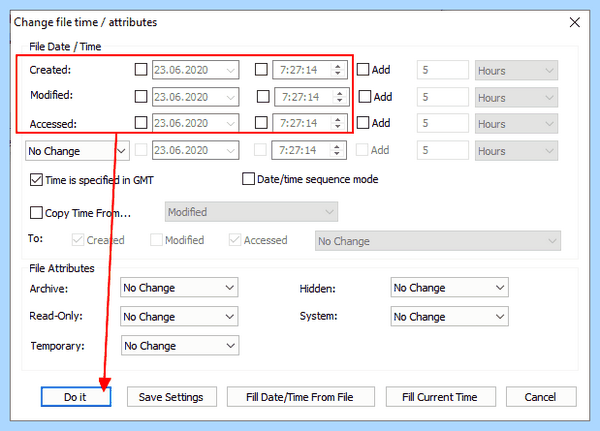This screenshot has width=600, height=431.
Task: Click the Accessed row amount field
Action: coord(443,123)
